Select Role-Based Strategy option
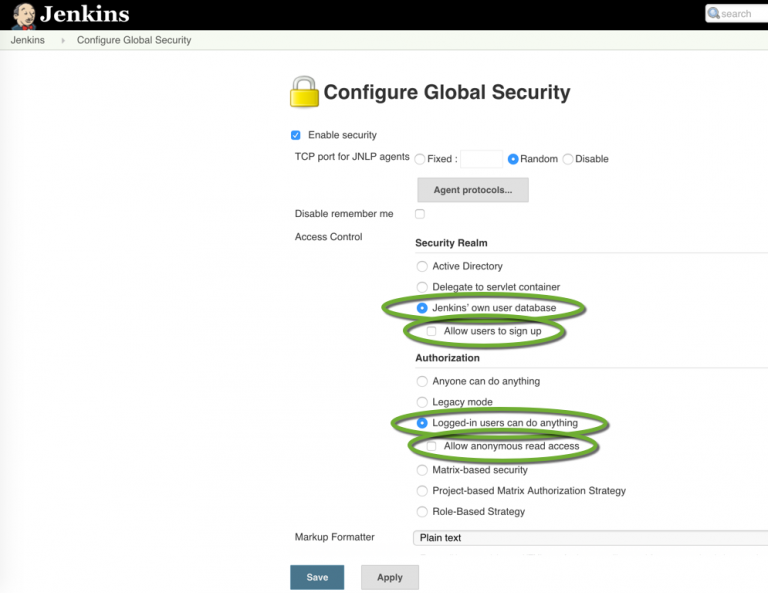The image size is (768, 593). pyautogui.click(x=422, y=512)
